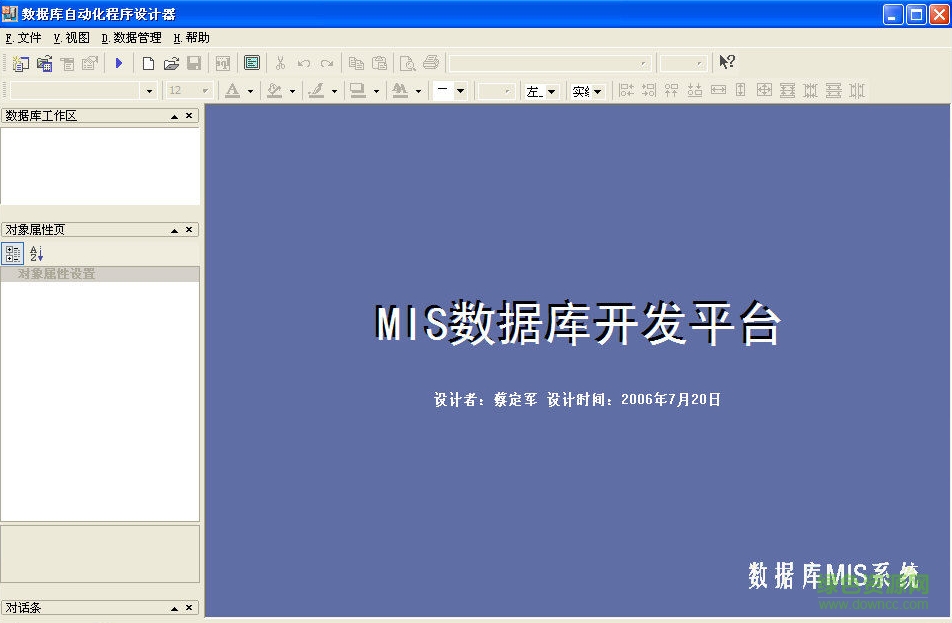The width and height of the screenshot is (952, 623).
Task: Open the font size dropdown showing 12
Action: click(205, 90)
